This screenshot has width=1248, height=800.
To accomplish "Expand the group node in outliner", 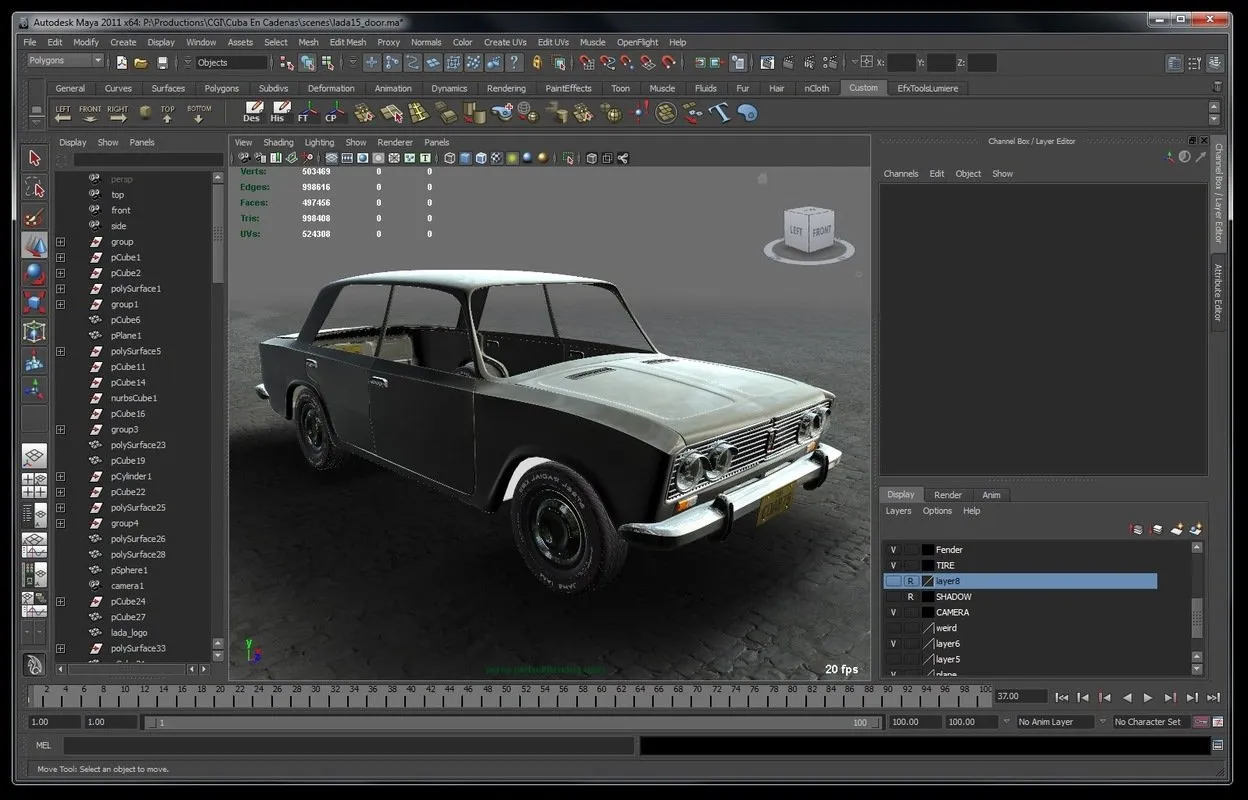I will point(61,242).
